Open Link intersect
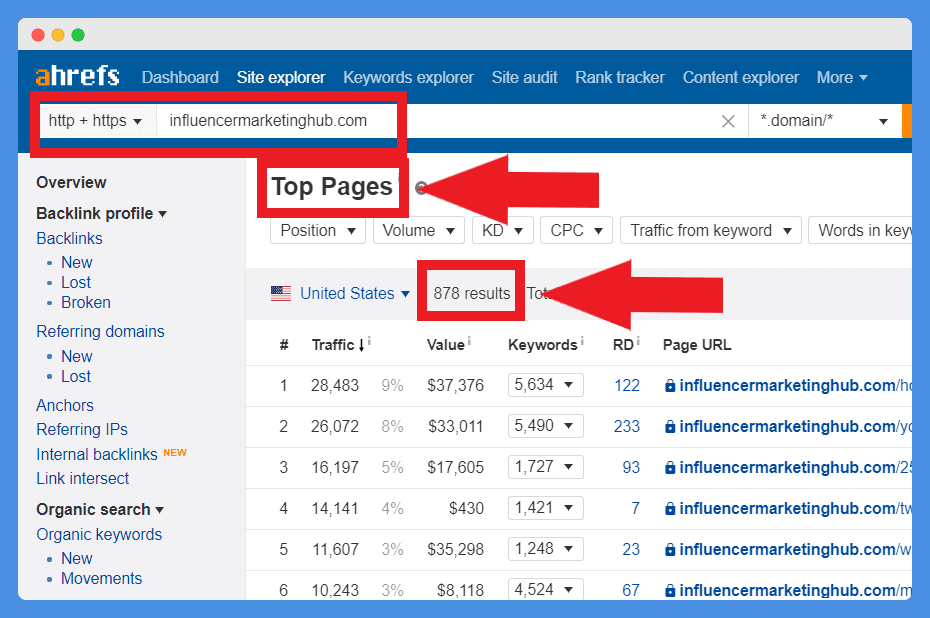Viewport: 930px width, 618px height. (82, 479)
